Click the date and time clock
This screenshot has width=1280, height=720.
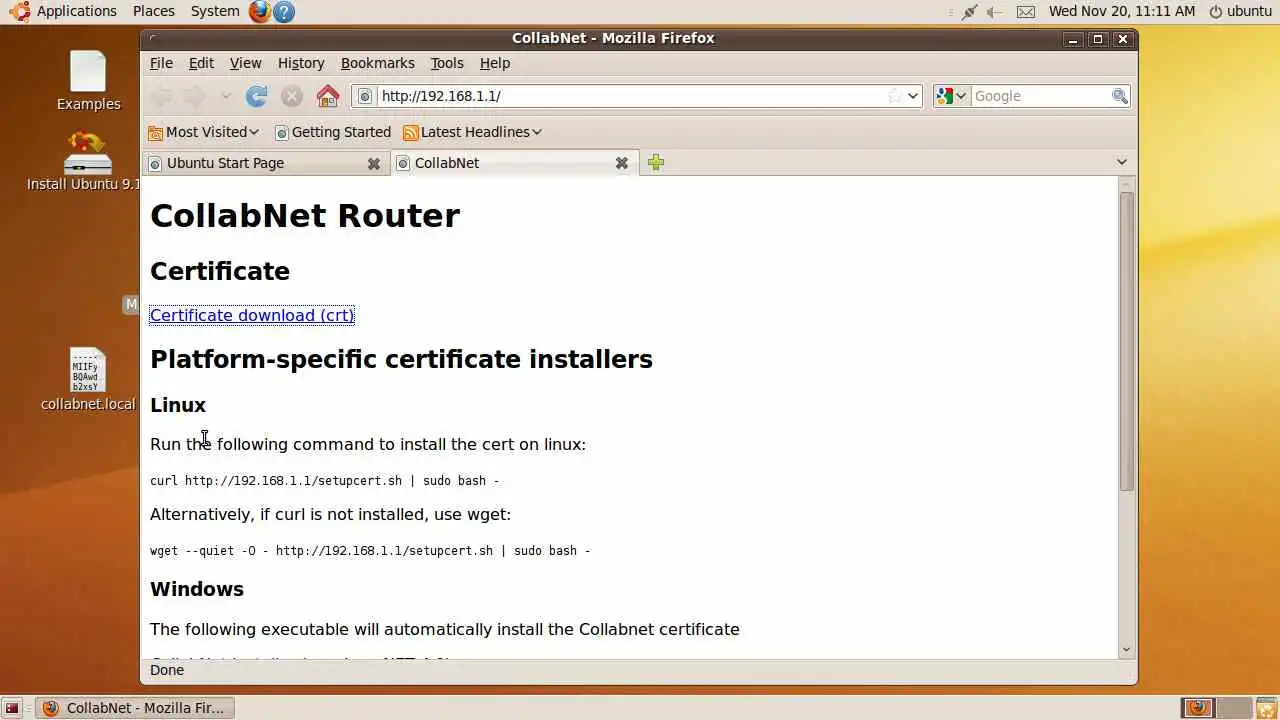[1122, 11]
